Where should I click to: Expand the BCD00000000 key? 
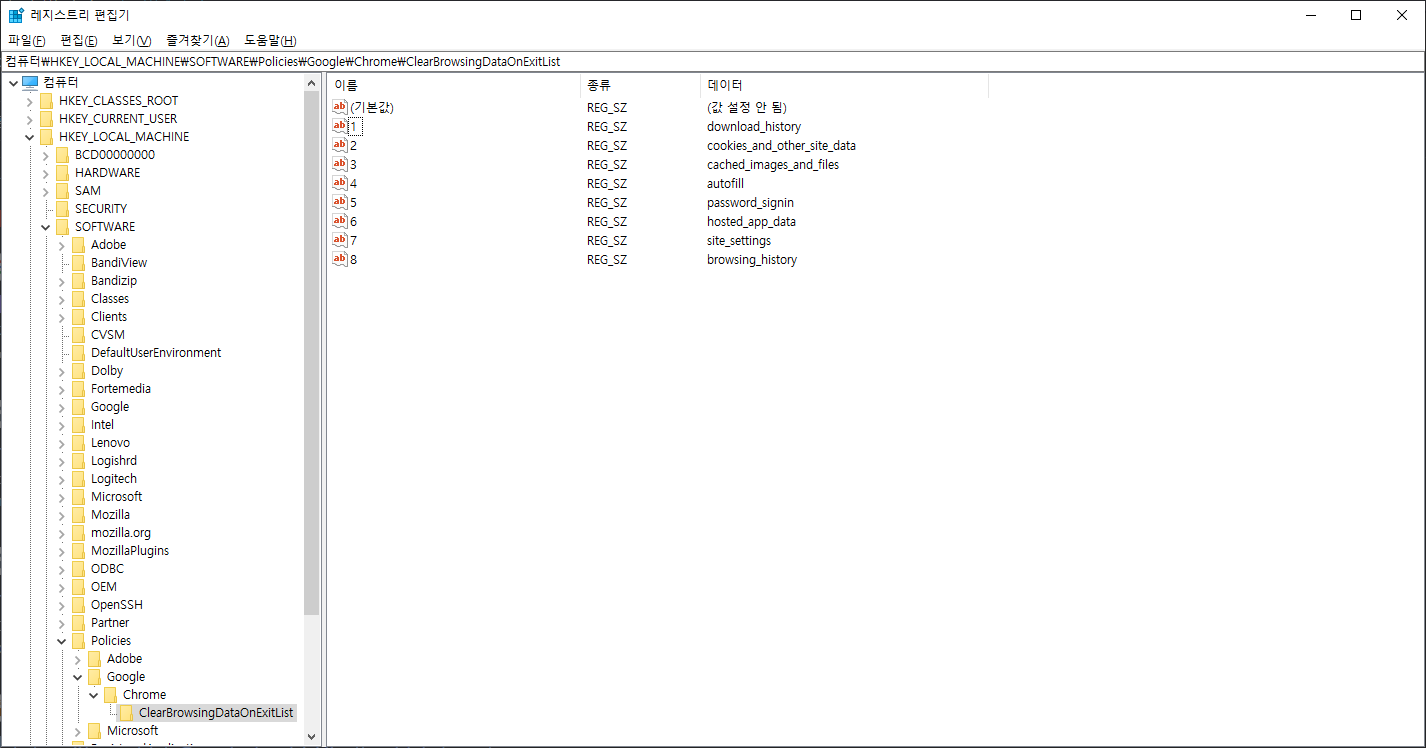pos(45,154)
